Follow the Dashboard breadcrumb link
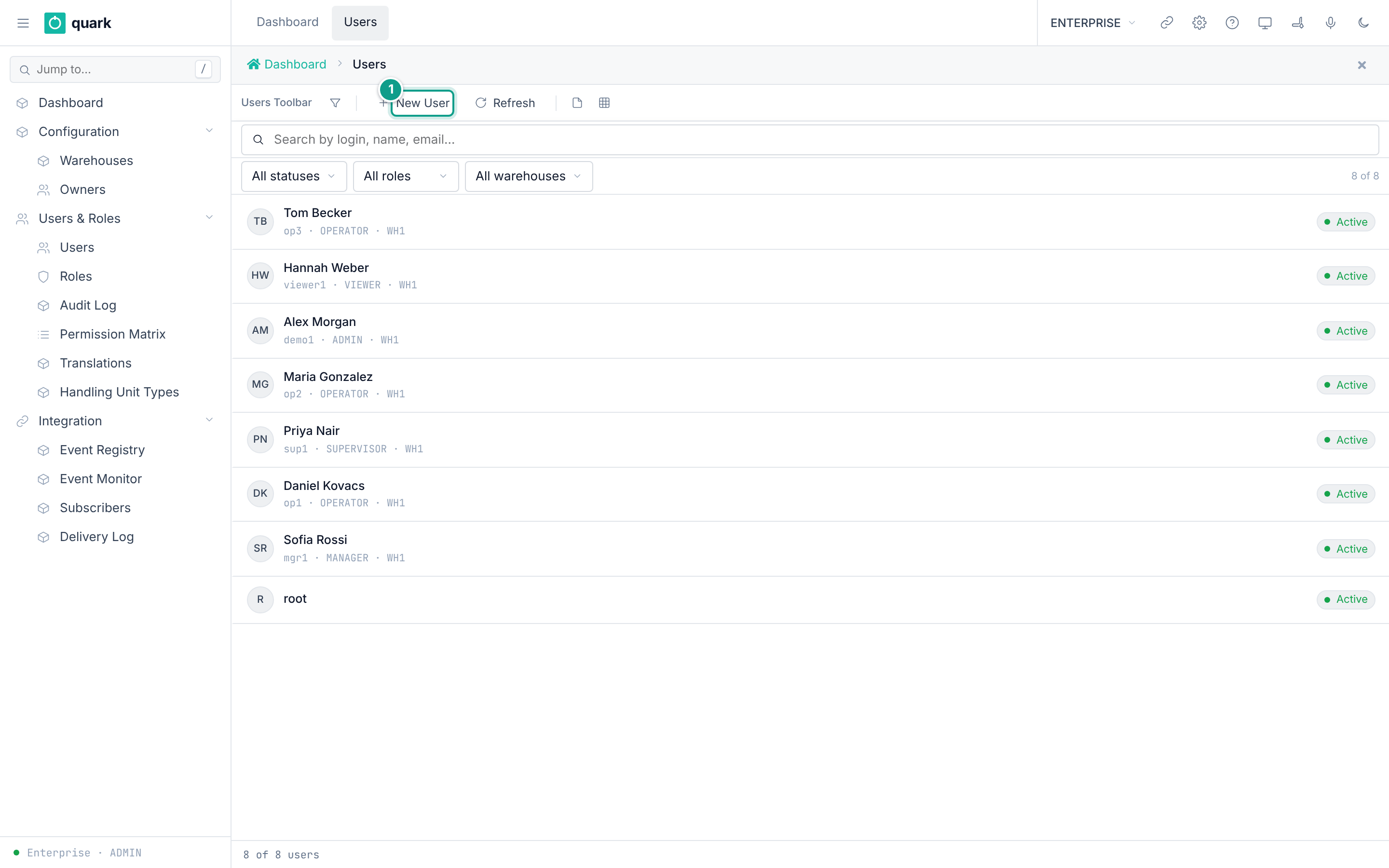The height and width of the screenshot is (868, 1389). pyautogui.click(x=295, y=64)
